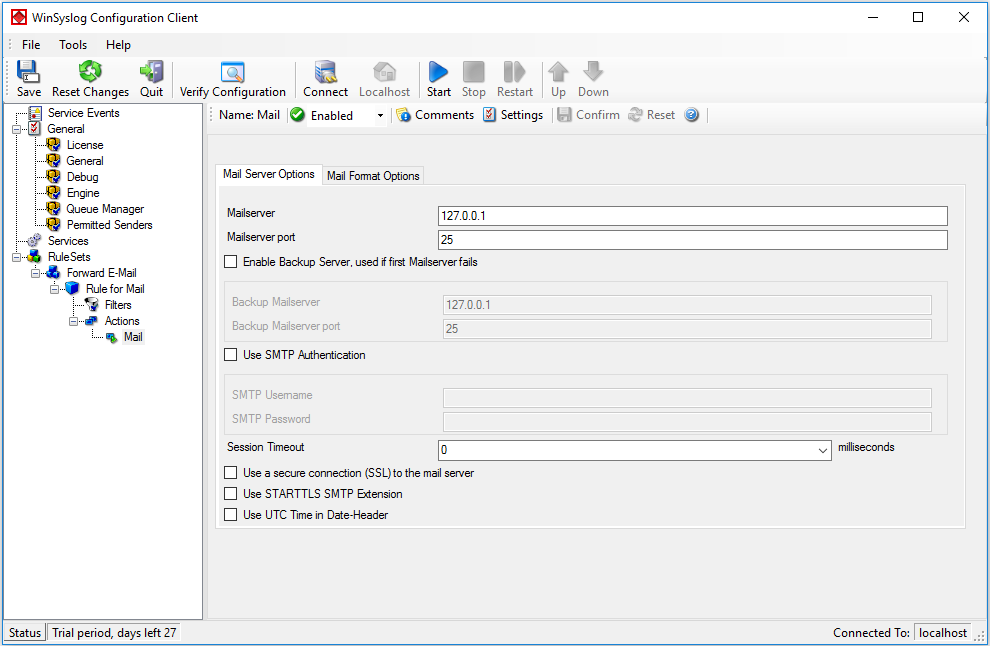Collapse the Rule for Mail node

[54, 289]
